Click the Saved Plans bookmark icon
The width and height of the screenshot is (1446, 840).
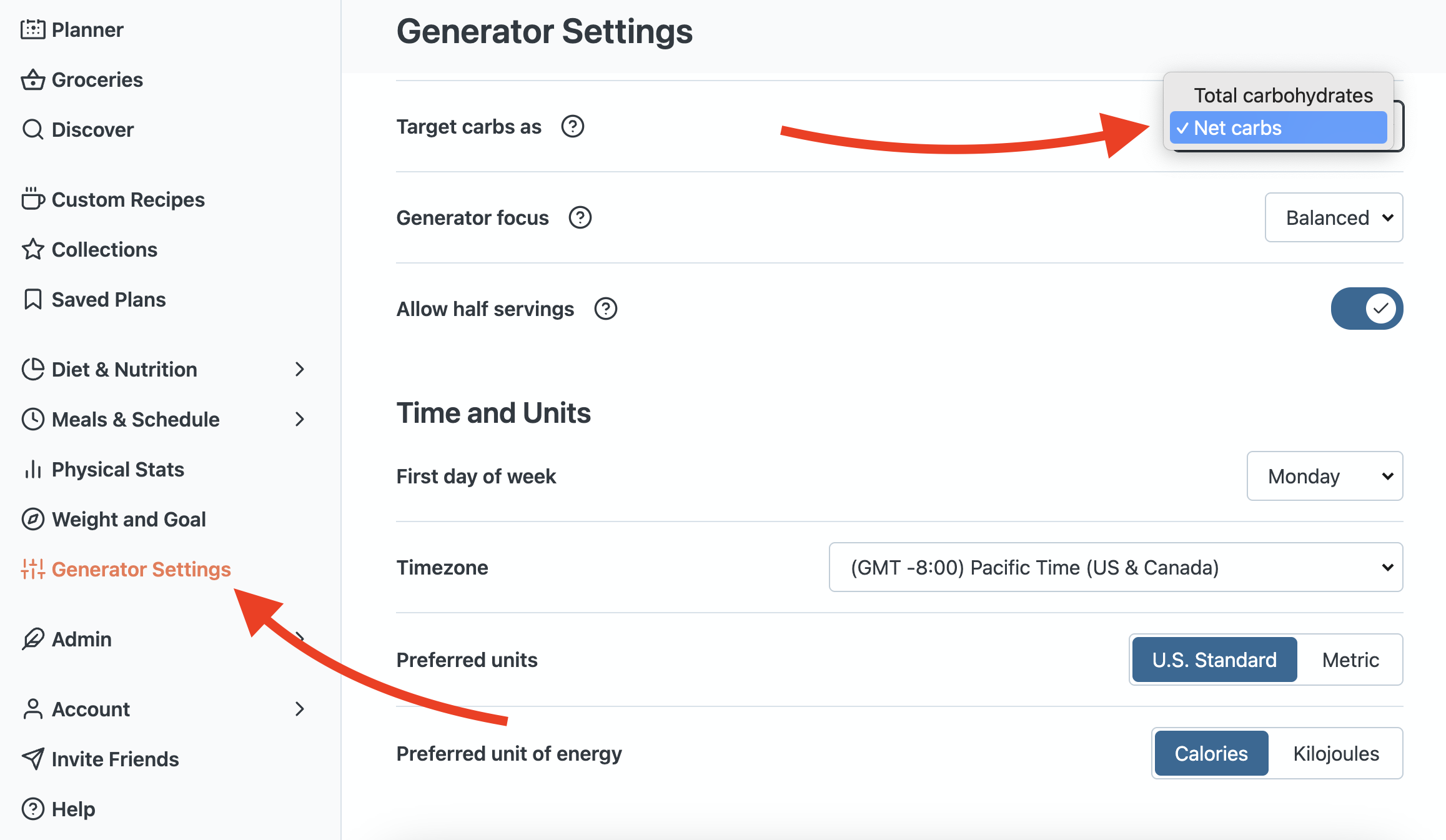coord(32,299)
